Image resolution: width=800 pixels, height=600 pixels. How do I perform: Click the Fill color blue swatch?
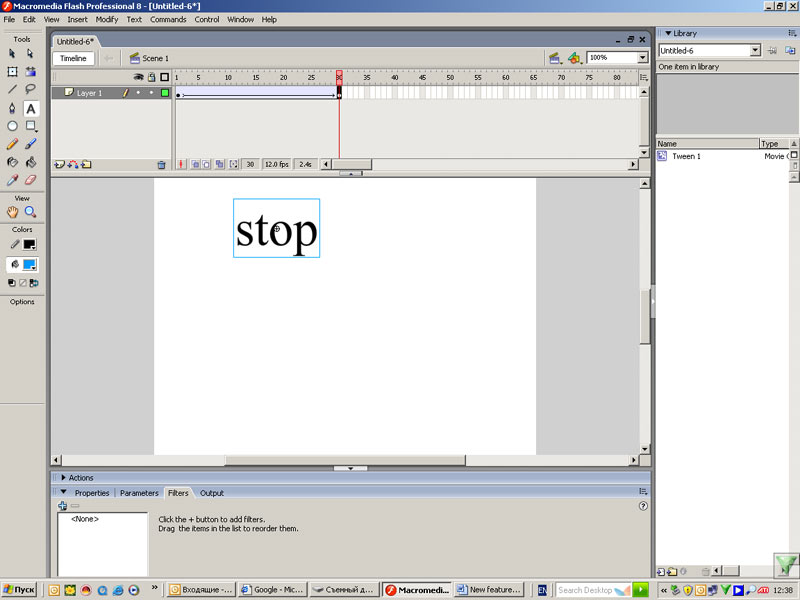29,265
